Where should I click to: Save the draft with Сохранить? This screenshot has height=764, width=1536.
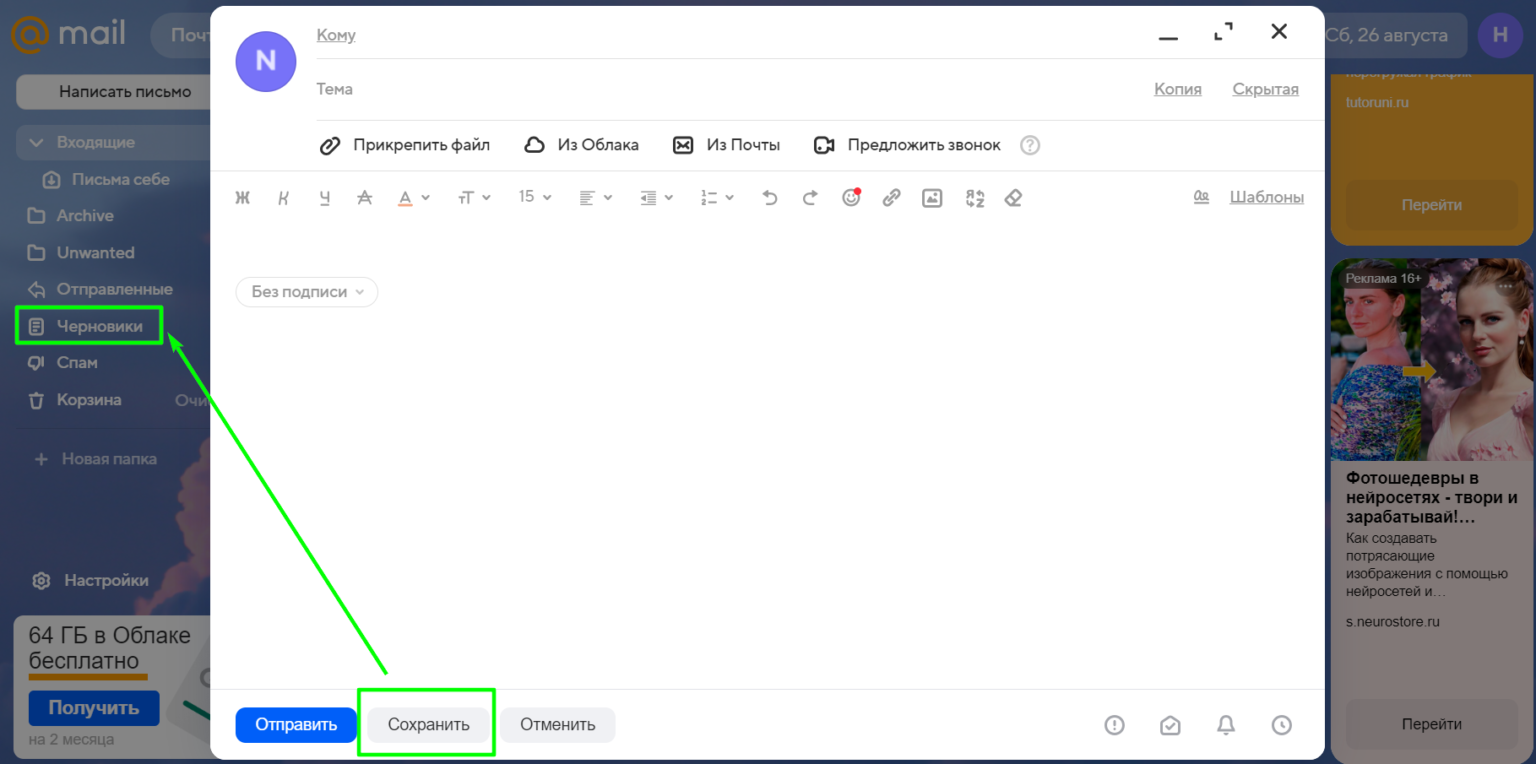[429, 725]
